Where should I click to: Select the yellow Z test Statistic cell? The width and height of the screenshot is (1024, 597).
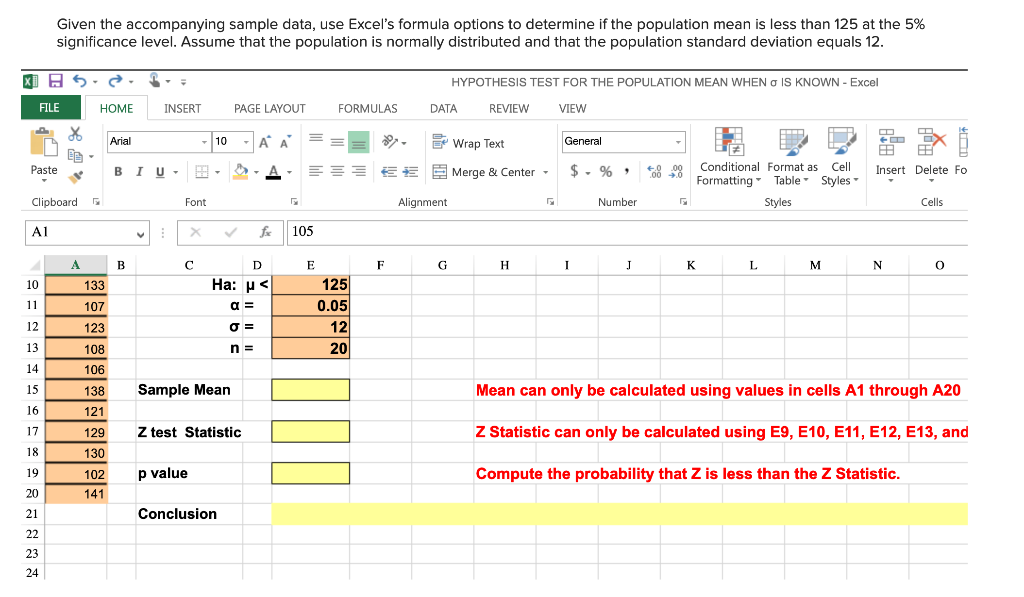click(x=310, y=432)
